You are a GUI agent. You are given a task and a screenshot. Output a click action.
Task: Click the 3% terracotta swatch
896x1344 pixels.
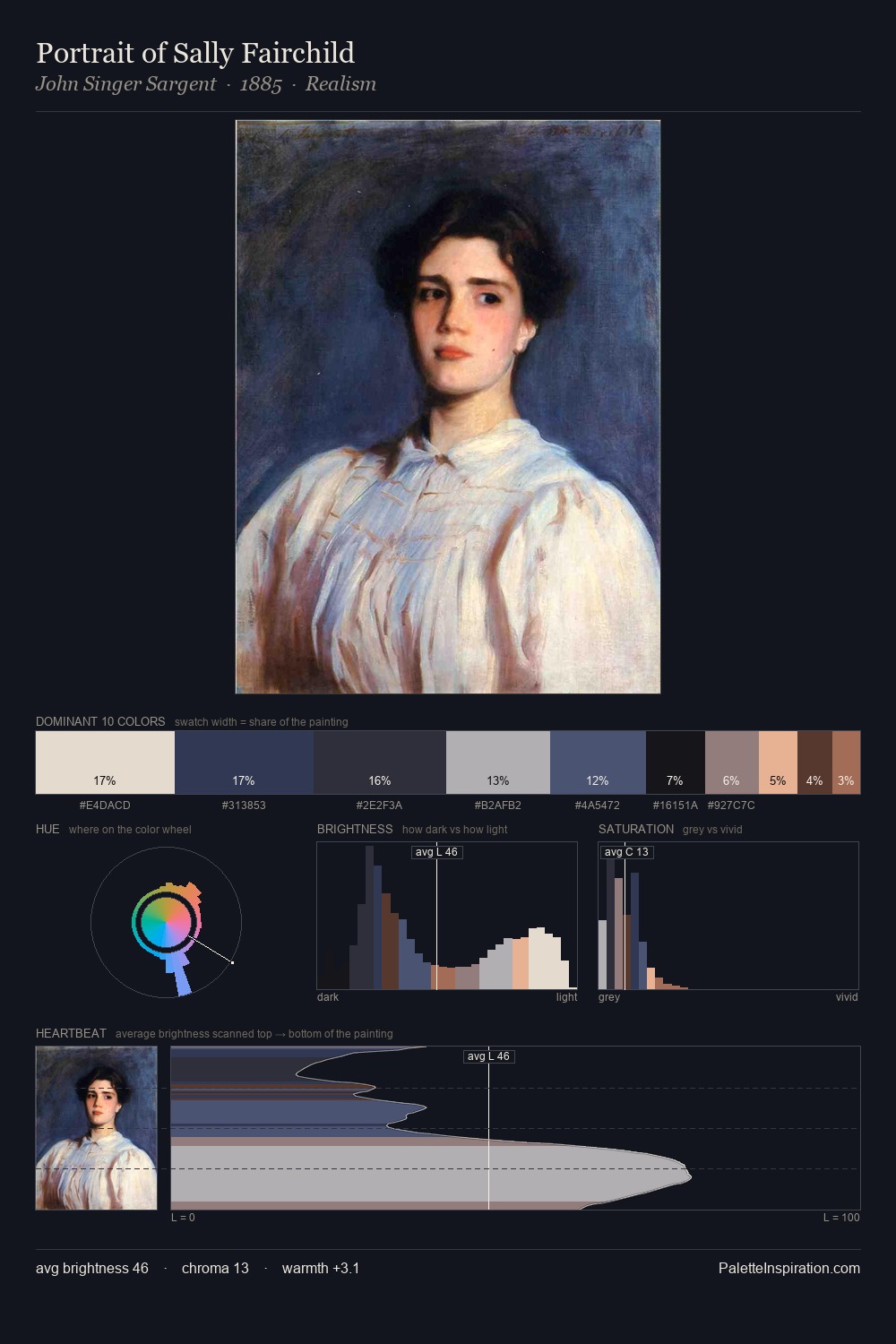846,762
